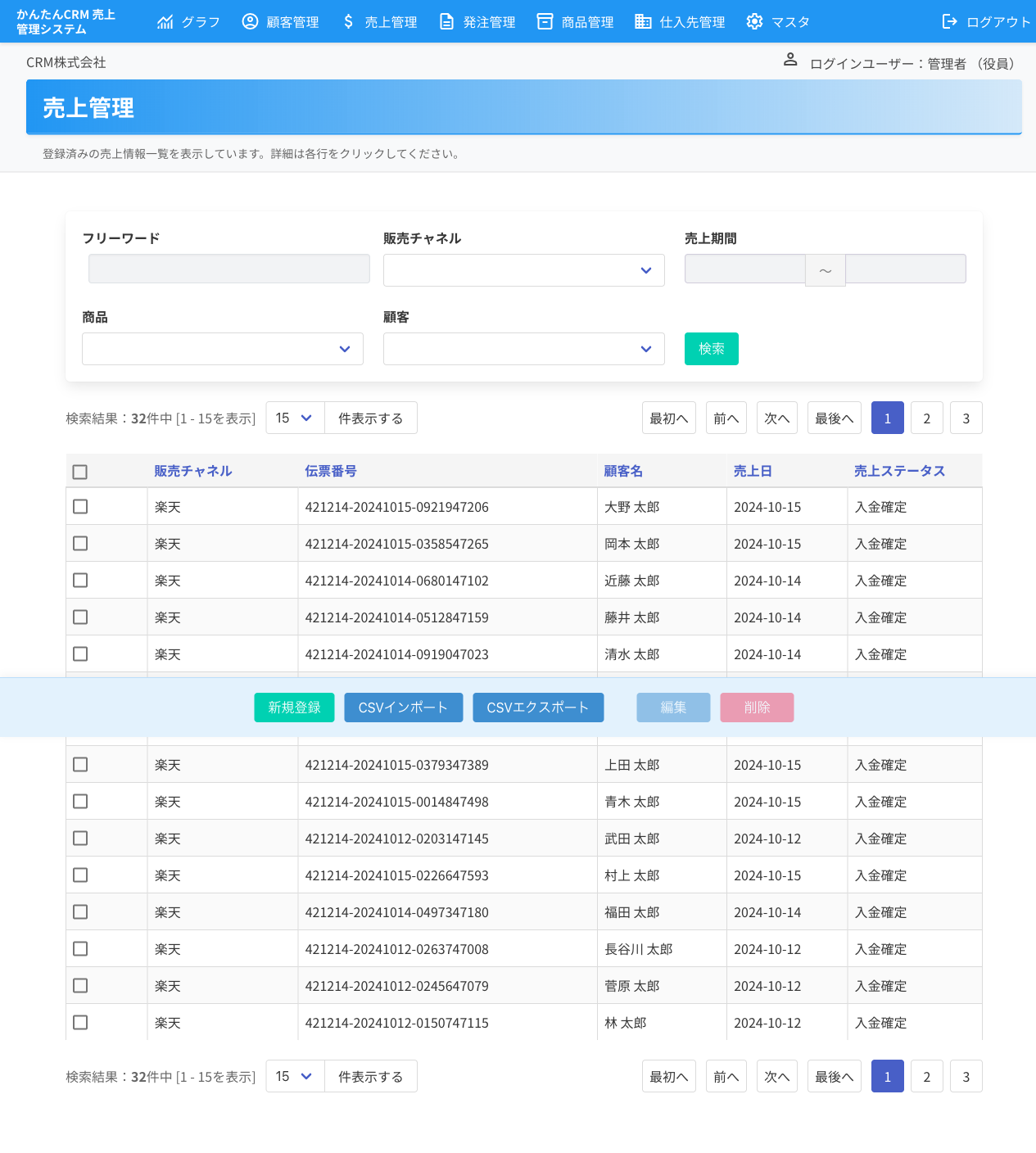Image resolution: width=1036 pixels, height=1153 pixels.
Task: Open the 仕入先管理 supplier building icon
Action: [x=642, y=21]
